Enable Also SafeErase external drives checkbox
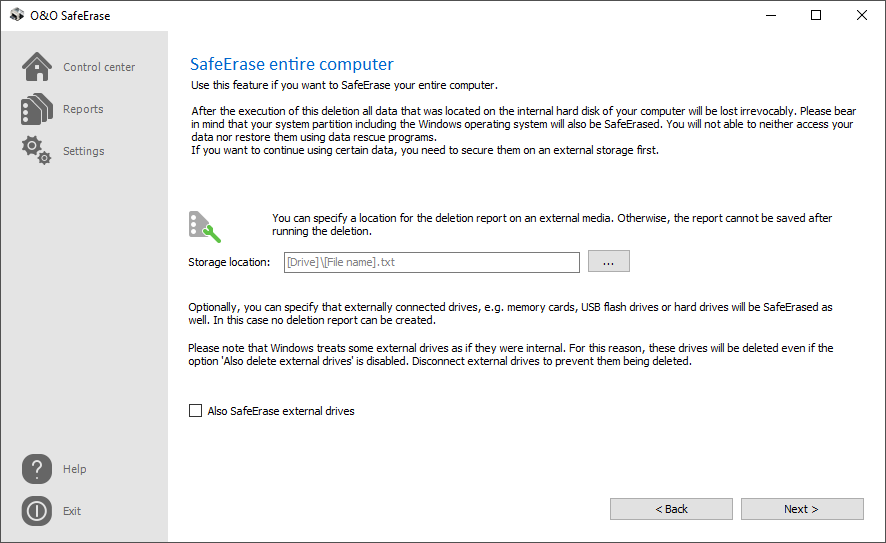886x543 pixels. coord(195,411)
